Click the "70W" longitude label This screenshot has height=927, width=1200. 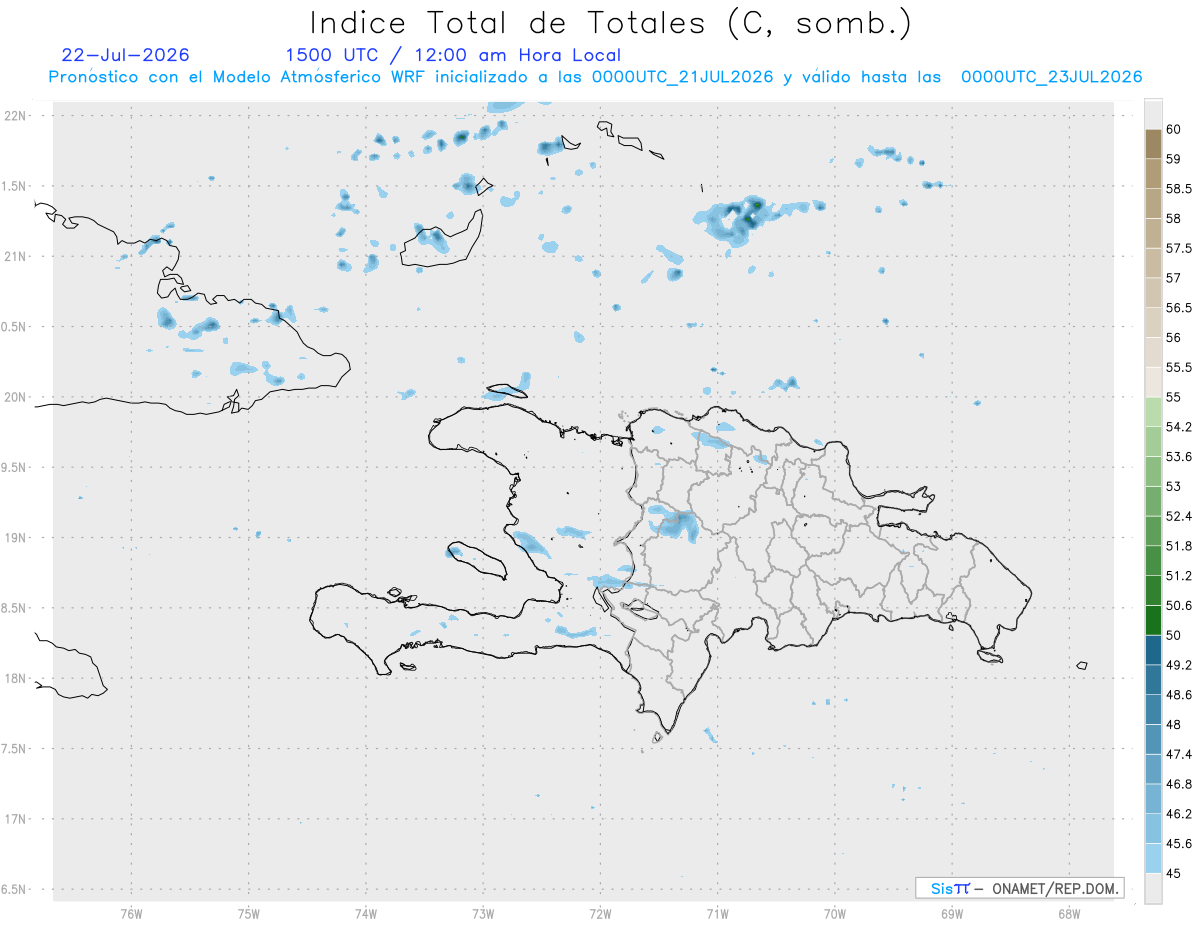coord(835,914)
